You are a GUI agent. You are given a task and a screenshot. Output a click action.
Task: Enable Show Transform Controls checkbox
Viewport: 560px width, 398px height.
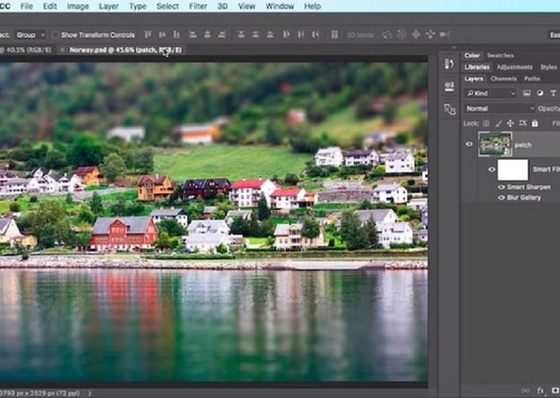[x=55, y=35]
